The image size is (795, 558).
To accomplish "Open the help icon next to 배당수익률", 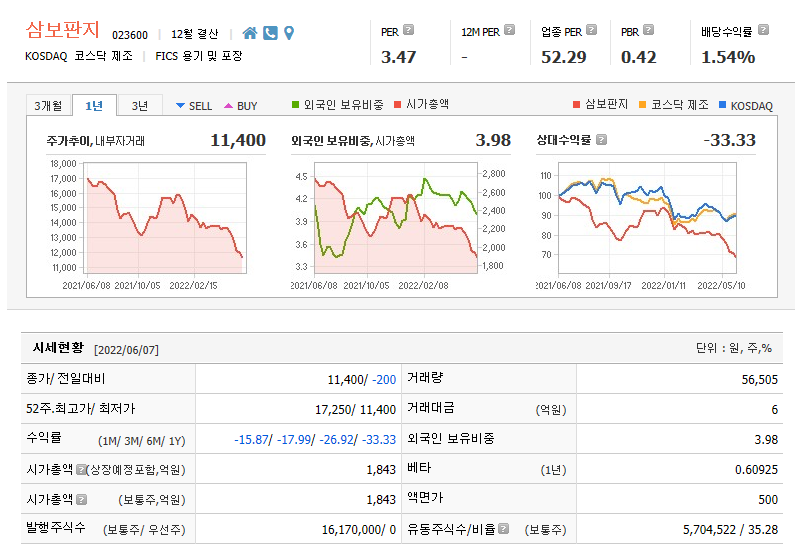I will click(763, 30).
